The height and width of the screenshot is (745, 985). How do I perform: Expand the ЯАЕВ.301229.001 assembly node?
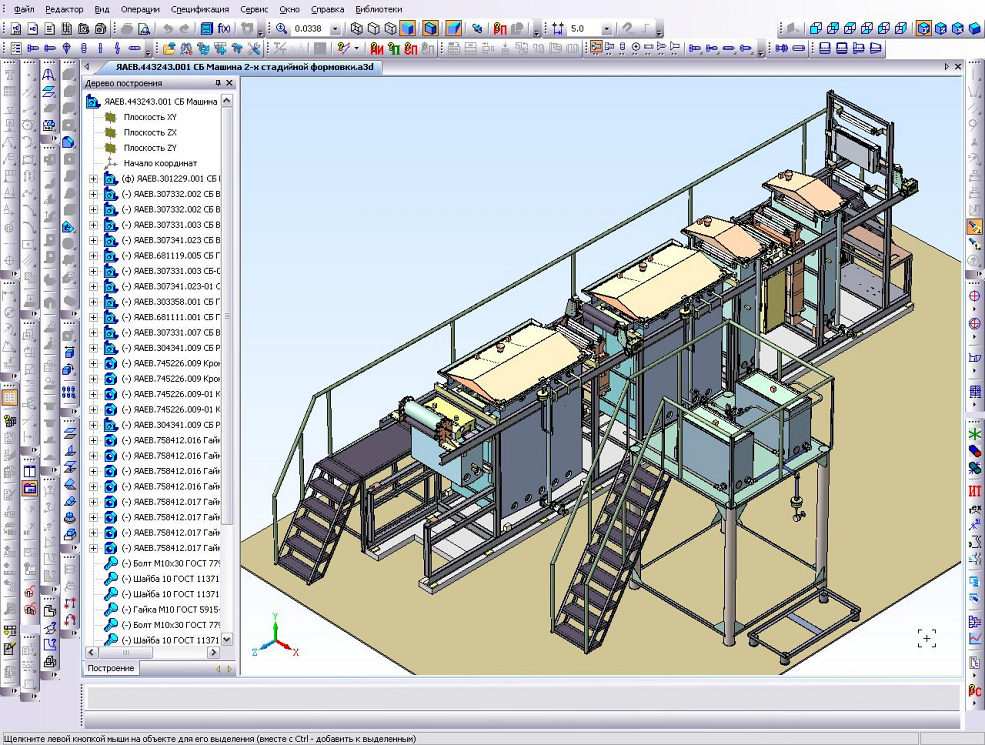click(x=94, y=179)
